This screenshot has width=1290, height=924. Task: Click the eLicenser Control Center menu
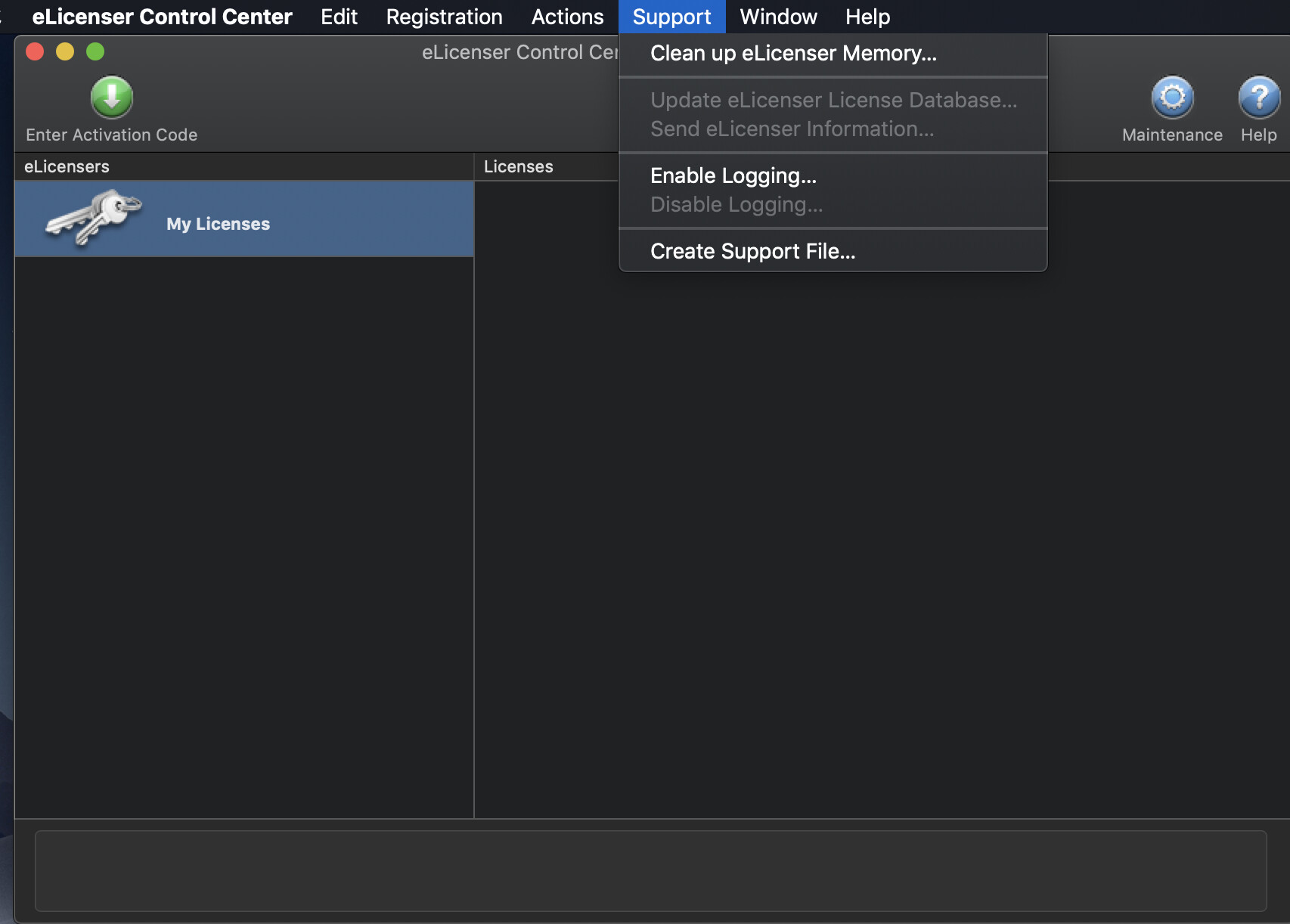(x=161, y=16)
